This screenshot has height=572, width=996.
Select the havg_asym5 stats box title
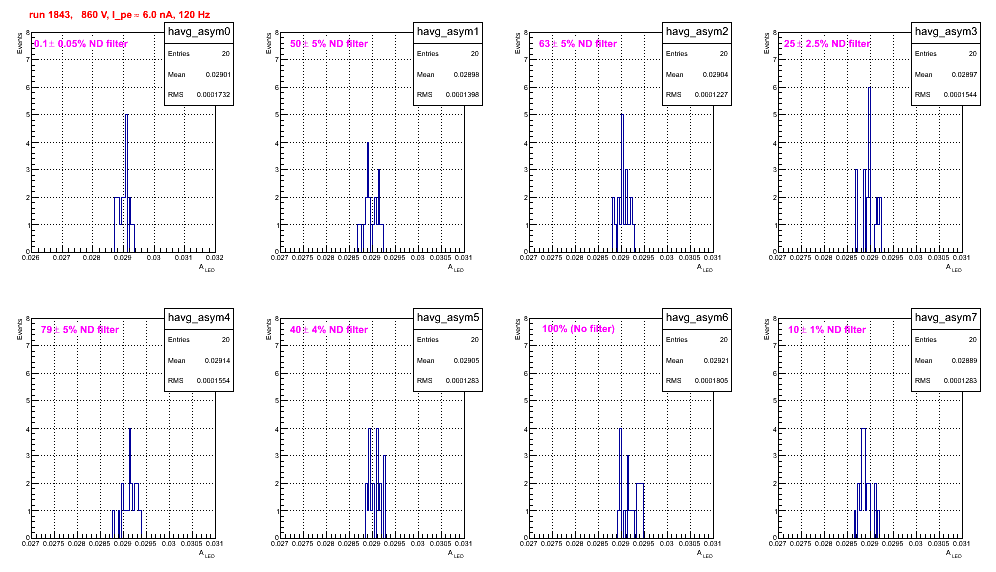click(448, 318)
